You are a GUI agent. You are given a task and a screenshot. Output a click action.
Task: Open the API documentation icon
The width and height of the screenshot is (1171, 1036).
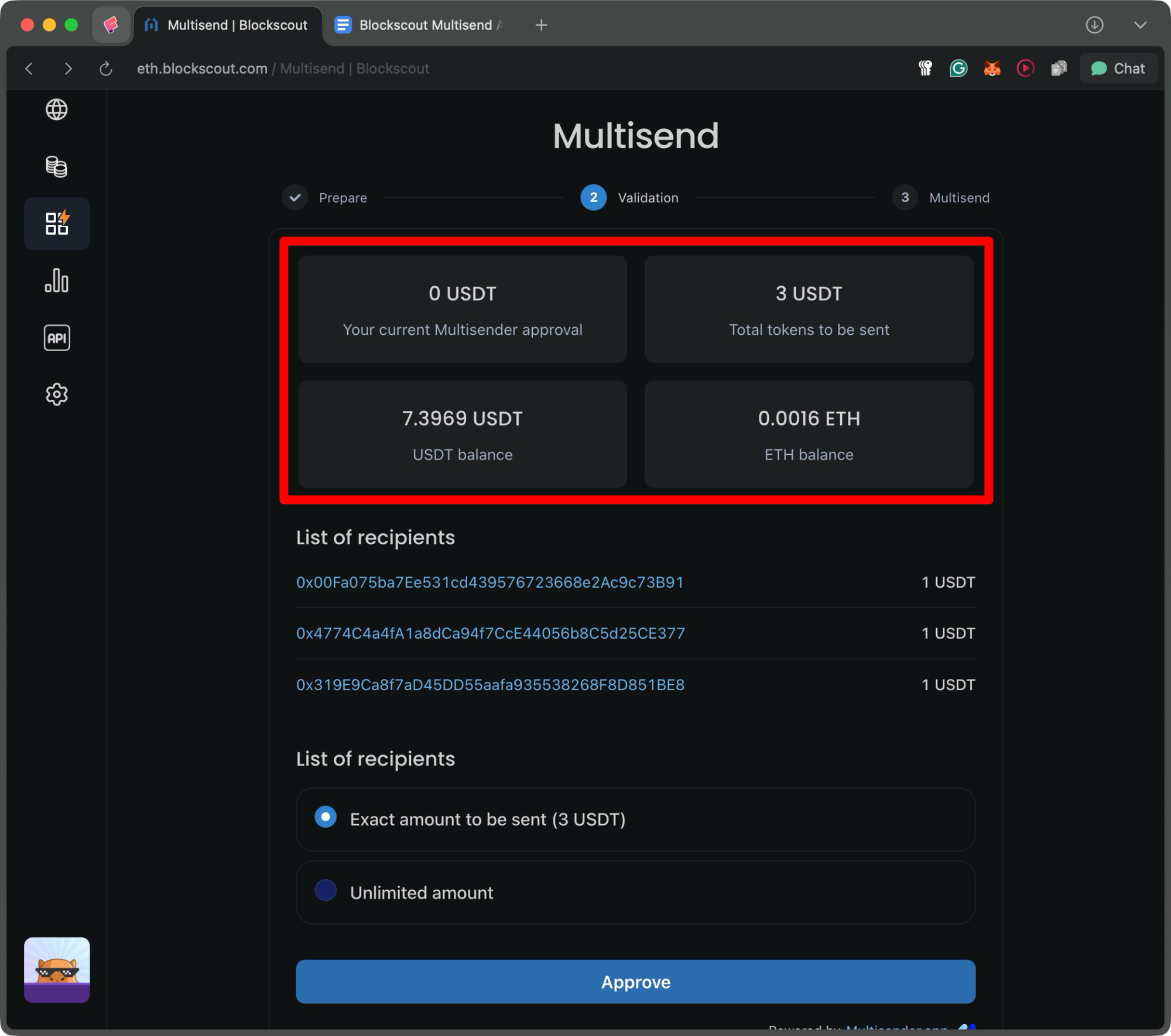[x=57, y=338]
